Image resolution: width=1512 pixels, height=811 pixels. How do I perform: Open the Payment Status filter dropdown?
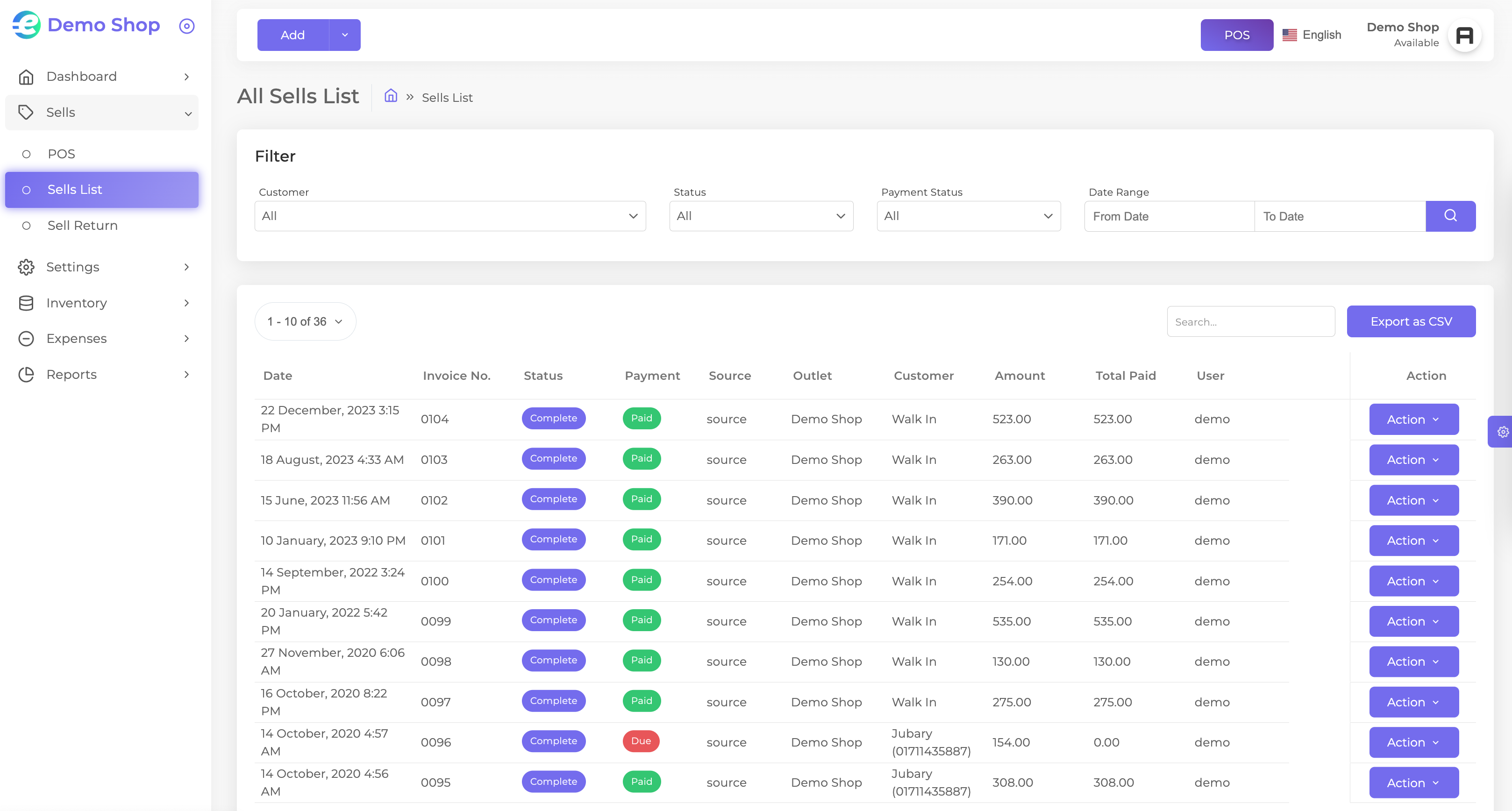(969, 216)
